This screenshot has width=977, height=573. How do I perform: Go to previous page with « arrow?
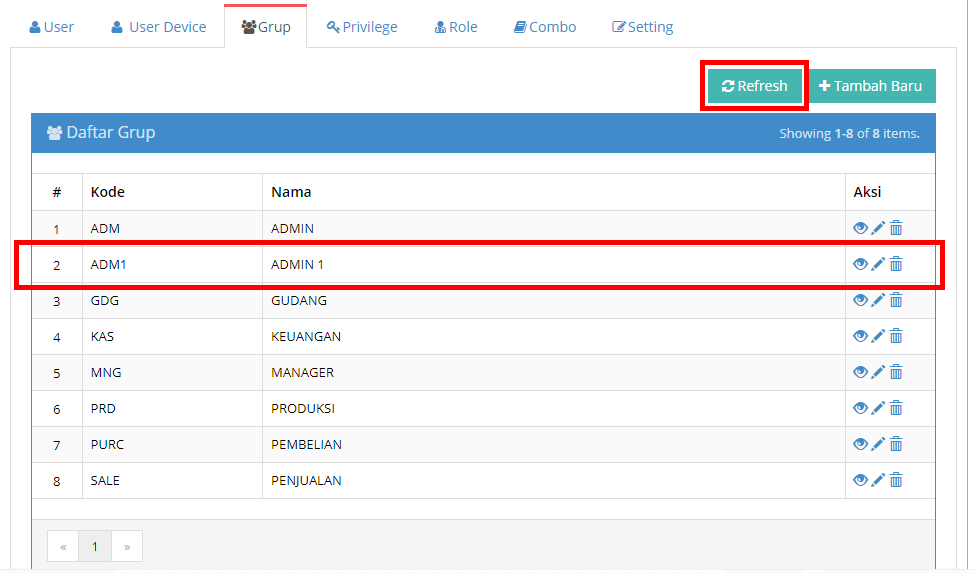pos(63,547)
